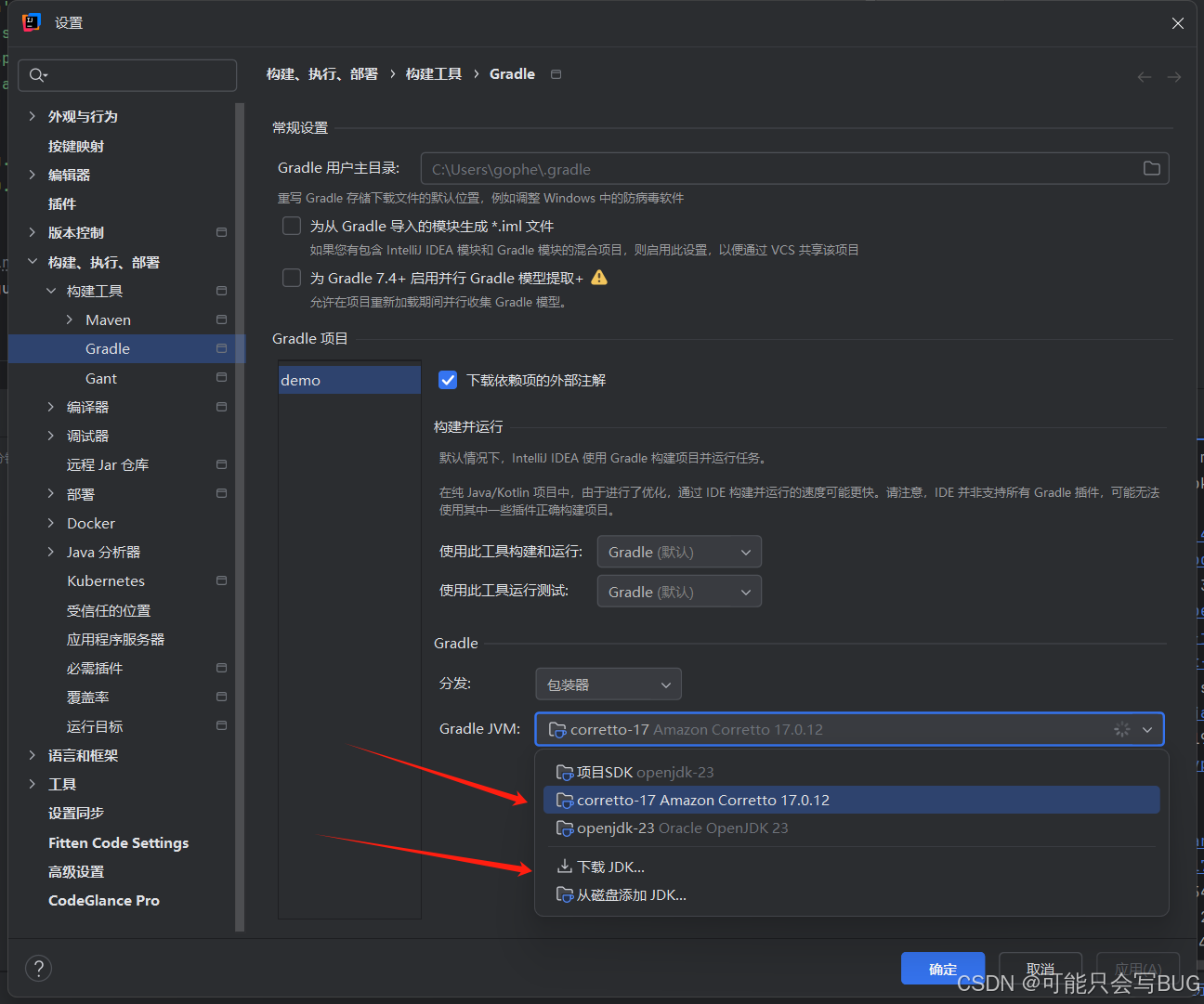Choose 从磁盘添加 JDK... from the dropdown
Image resolution: width=1204 pixels, height=1004 pixels.
[x=852, y=894]
